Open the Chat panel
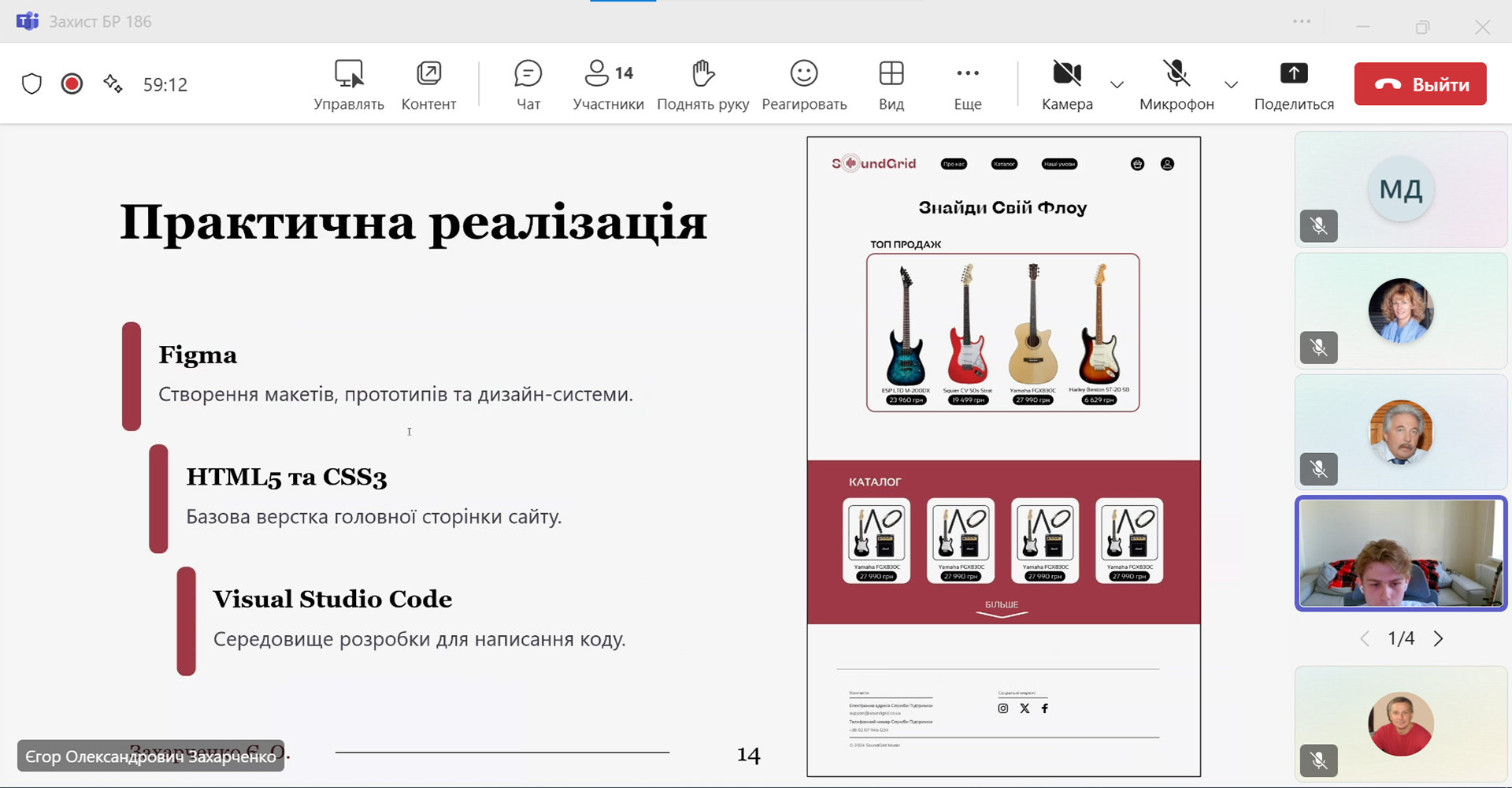This screenshot has height=788, width=1512. click(528, 84)
